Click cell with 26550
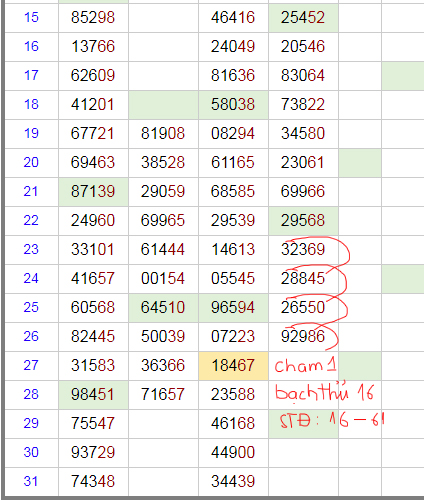This screenshot has height=500, width=424. pos(303,308)
